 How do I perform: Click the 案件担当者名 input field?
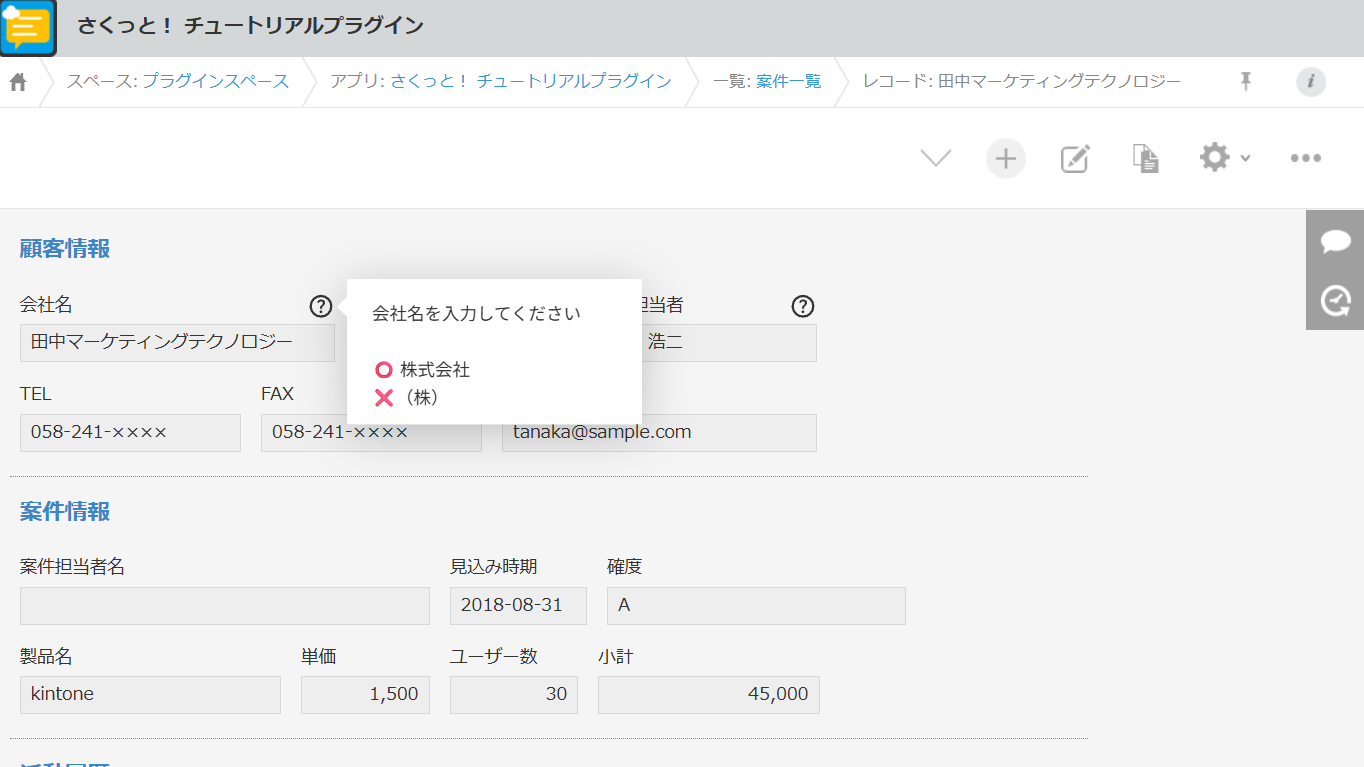(224, 605)
